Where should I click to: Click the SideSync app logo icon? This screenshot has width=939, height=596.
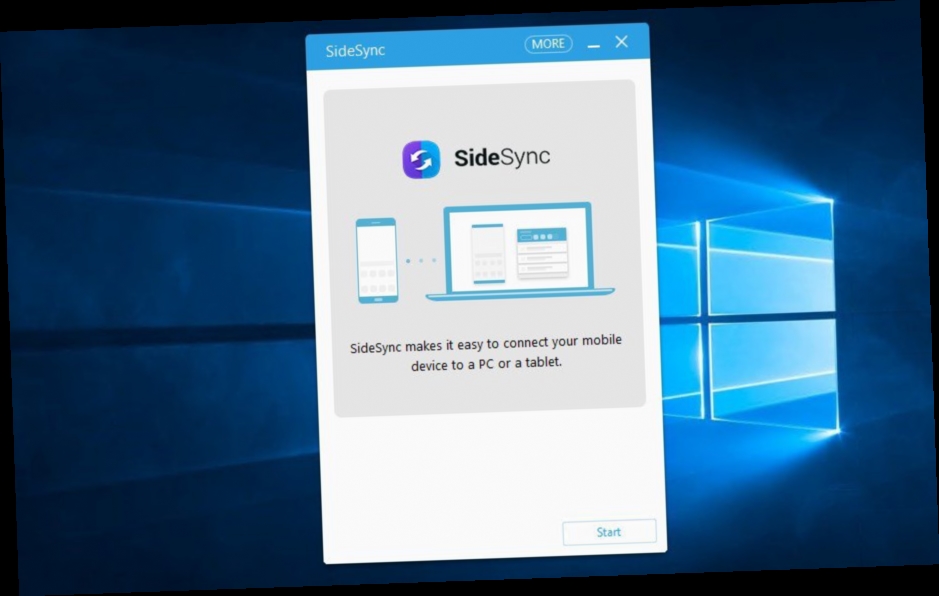tap(421, 159)
